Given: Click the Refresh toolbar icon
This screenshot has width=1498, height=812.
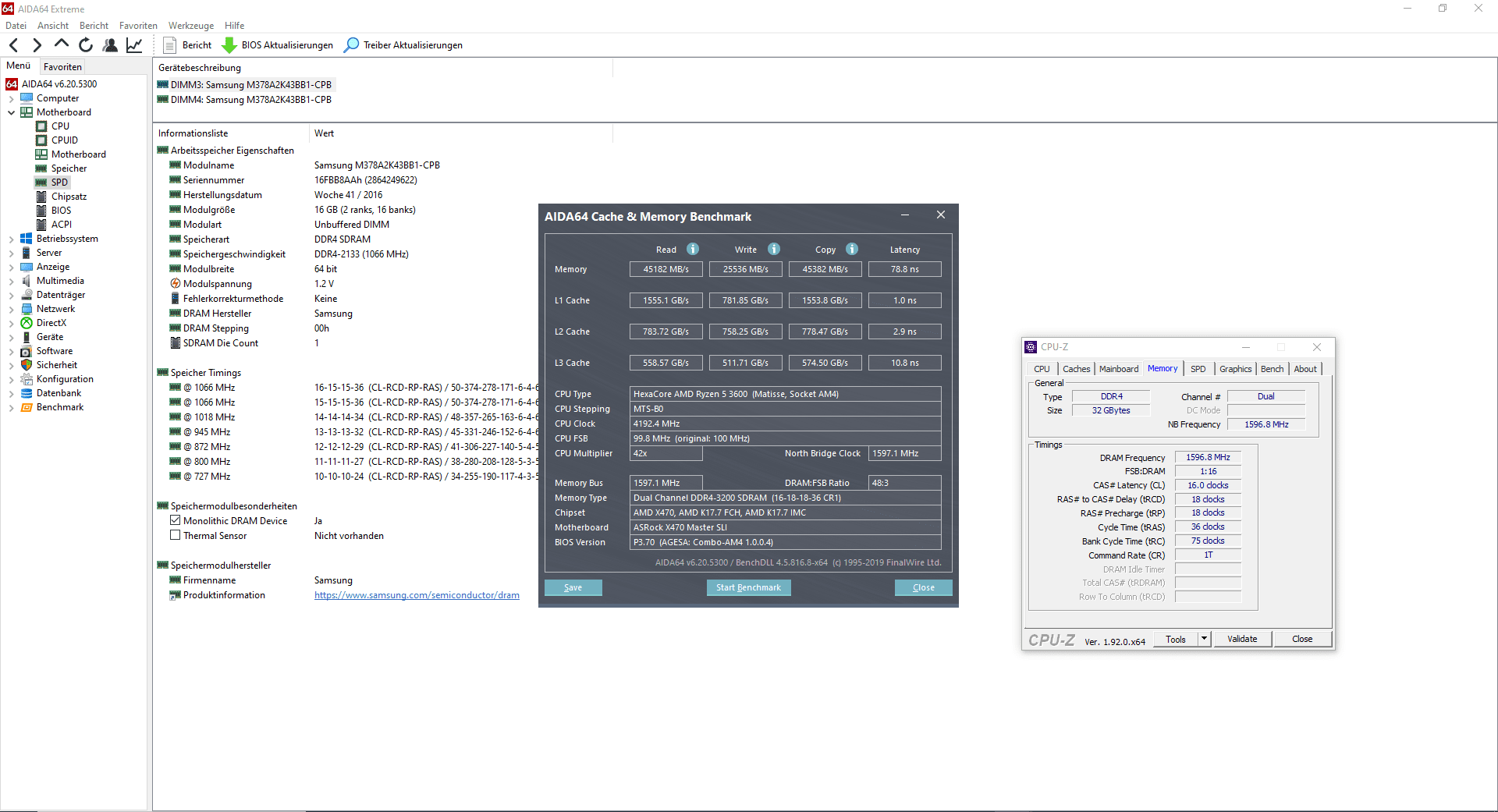Looking at the screenshot, I should [x=86, y=45].
